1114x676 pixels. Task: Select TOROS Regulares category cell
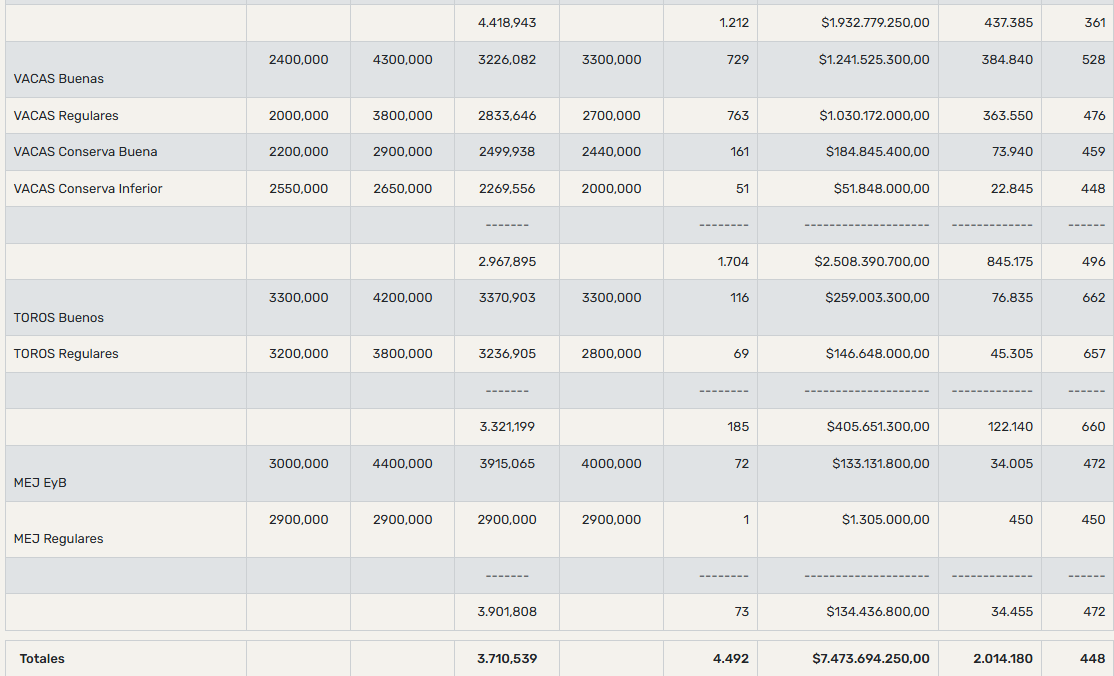126,354
